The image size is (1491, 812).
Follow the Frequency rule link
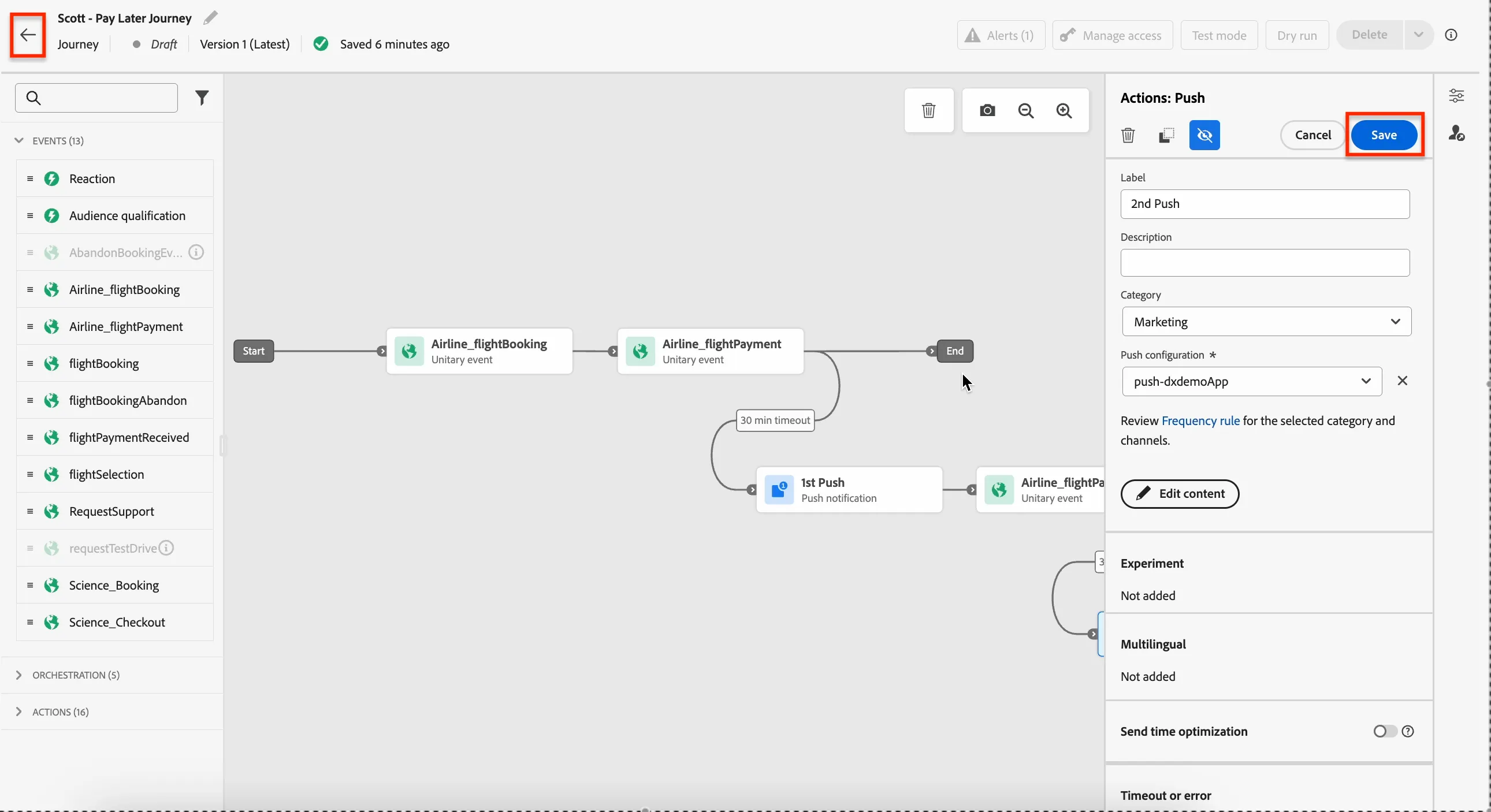[x=1200, y=421]
